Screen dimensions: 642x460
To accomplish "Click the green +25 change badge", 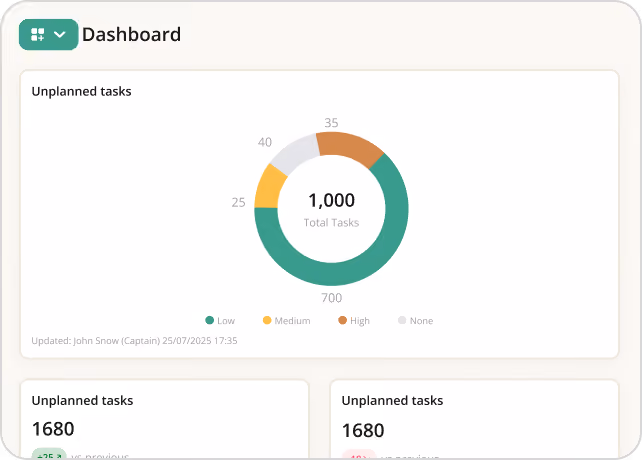I will [49, 454].
